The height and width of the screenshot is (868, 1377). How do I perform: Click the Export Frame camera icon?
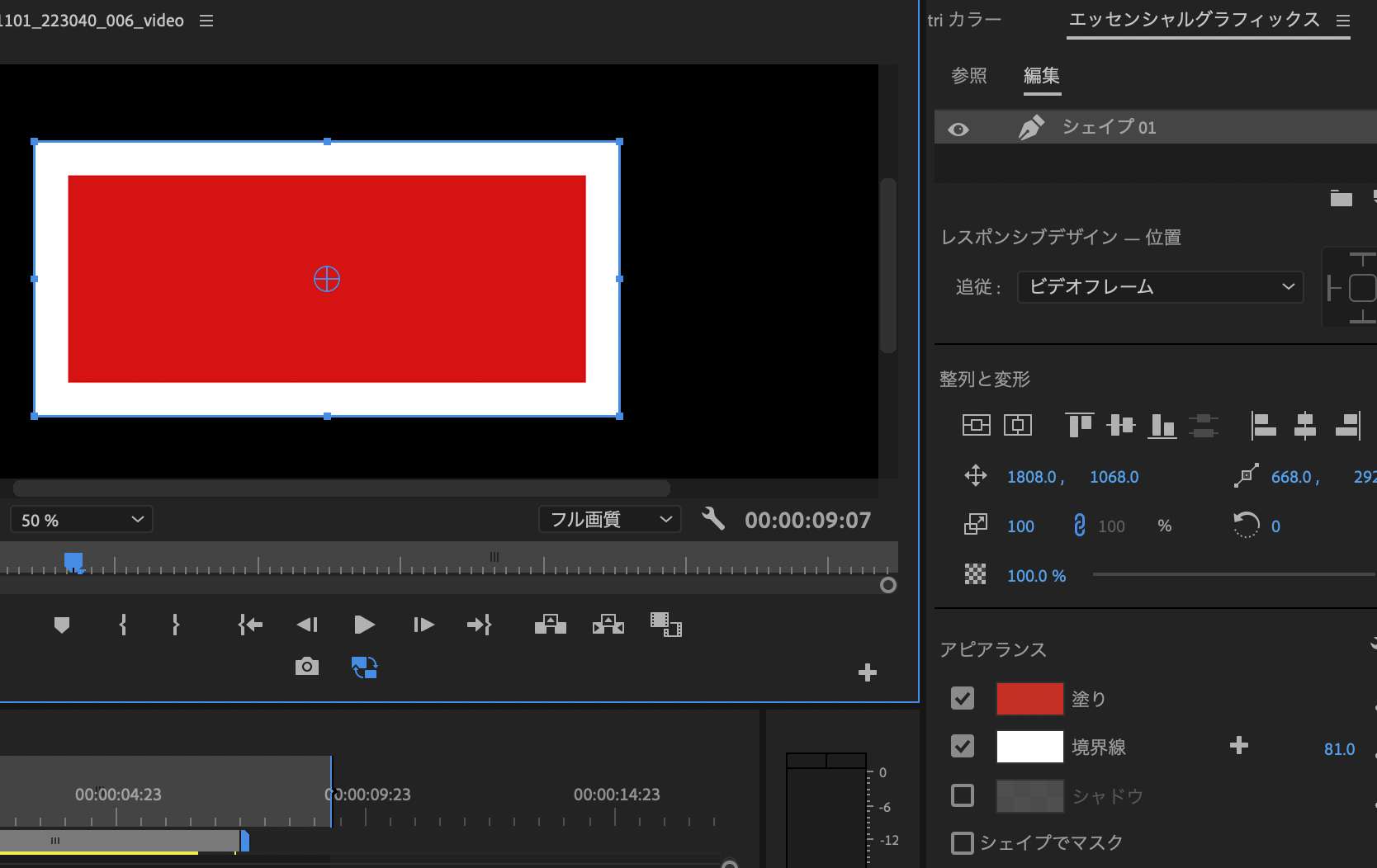pos(307,666)
